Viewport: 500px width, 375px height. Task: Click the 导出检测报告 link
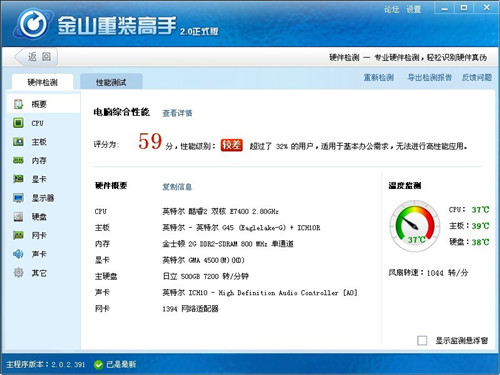pos(430,77)
